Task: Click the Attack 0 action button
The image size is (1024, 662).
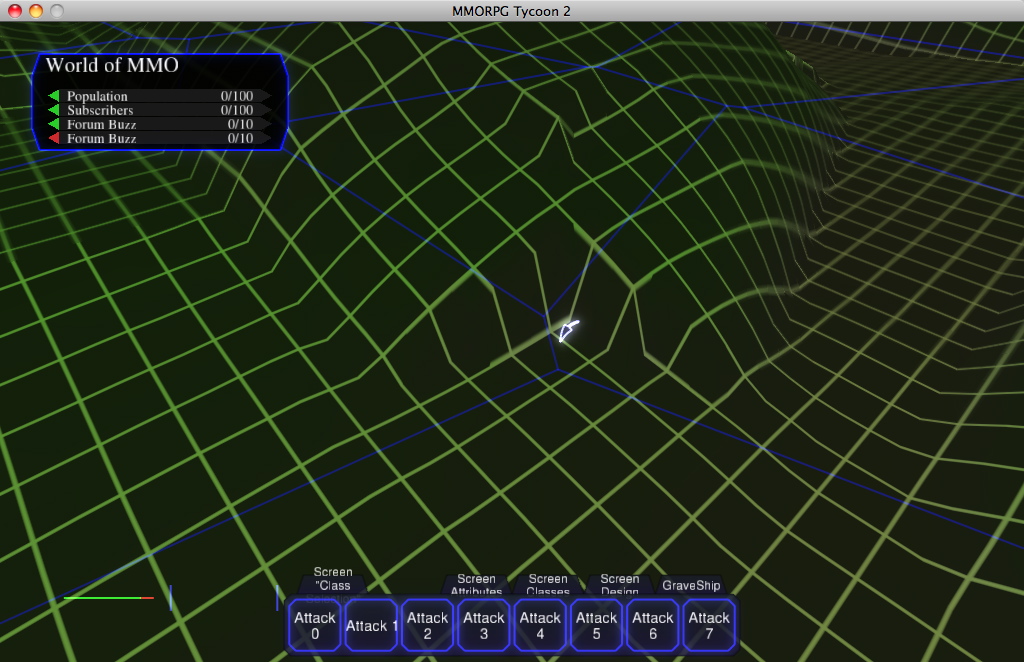Action: (315, 625)
